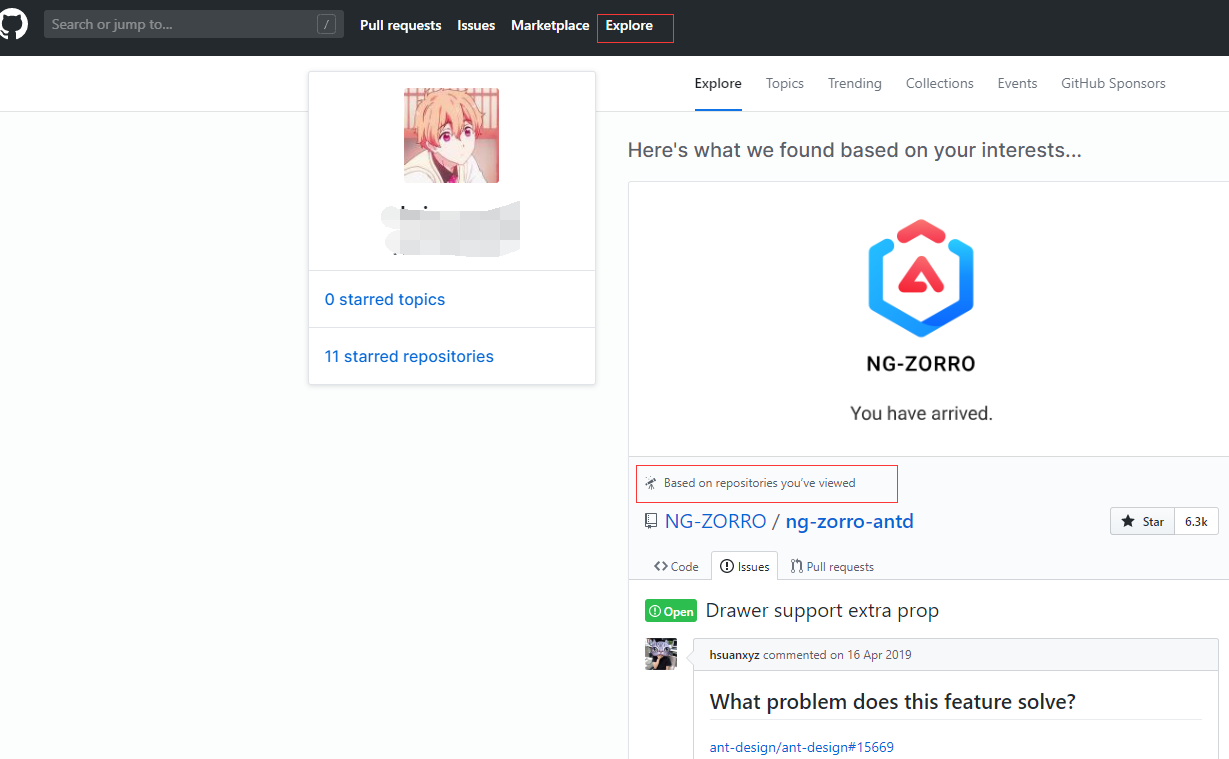Viewport: 1229px width, 759px height.
Task: Open the 11 starred repositories link
Action: tap(409, 356)
